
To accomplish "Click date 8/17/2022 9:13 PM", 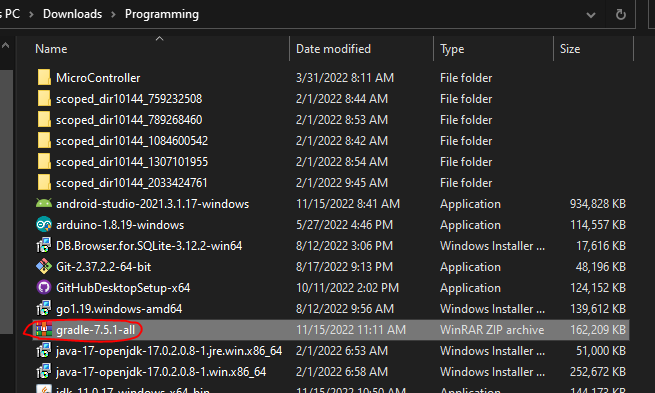I will click(344, 267).
